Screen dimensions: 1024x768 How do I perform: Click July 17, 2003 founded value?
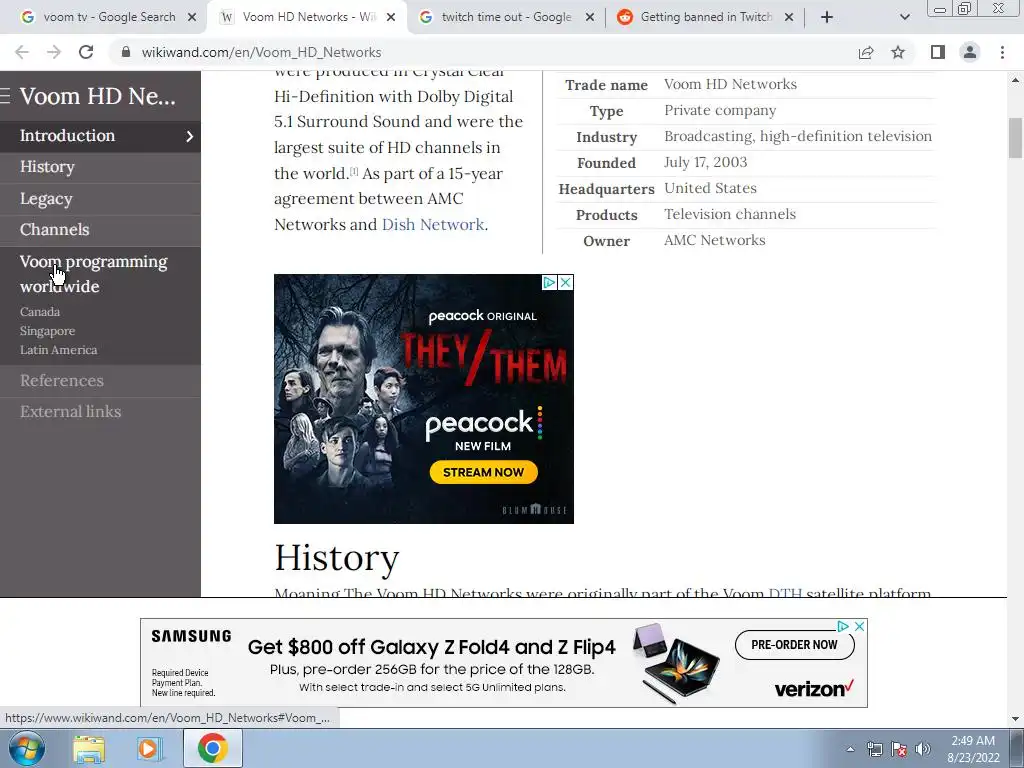pyautogui.click(x=705, y=162)
